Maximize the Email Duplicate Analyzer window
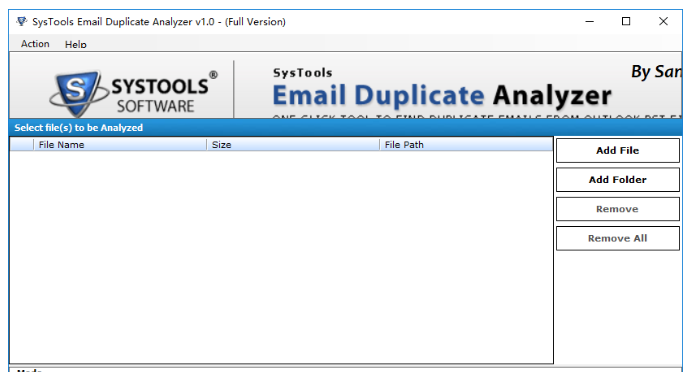 [x=626, y=21]
